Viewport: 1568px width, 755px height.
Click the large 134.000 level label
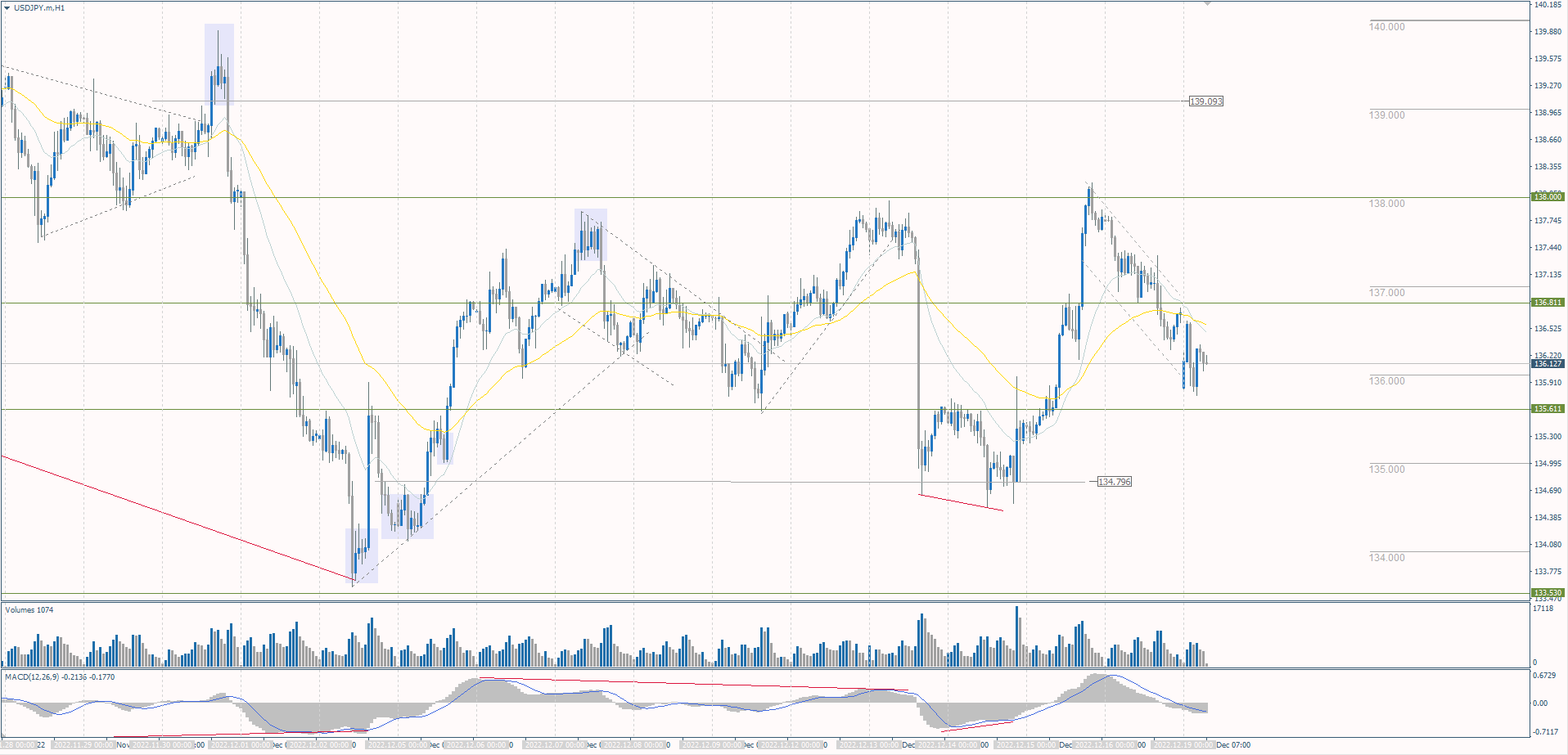coord(1386,558)
